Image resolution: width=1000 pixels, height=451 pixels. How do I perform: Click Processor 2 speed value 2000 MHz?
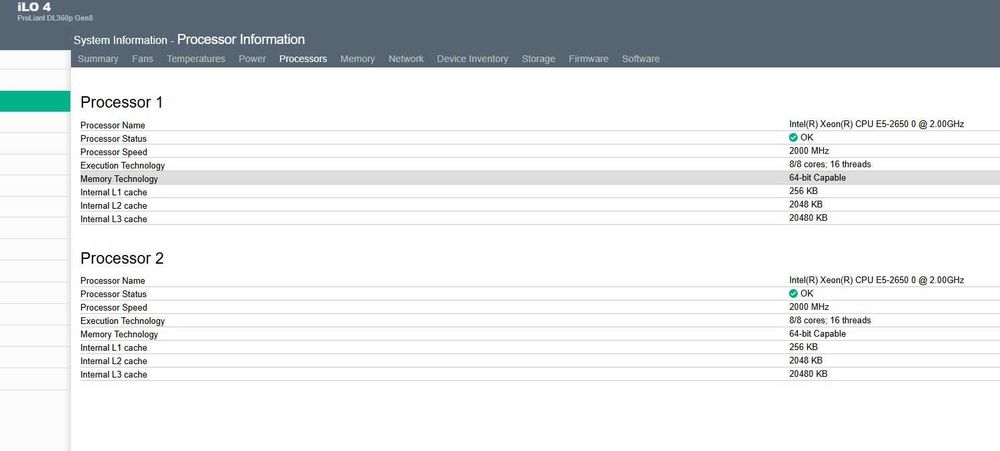809,307
